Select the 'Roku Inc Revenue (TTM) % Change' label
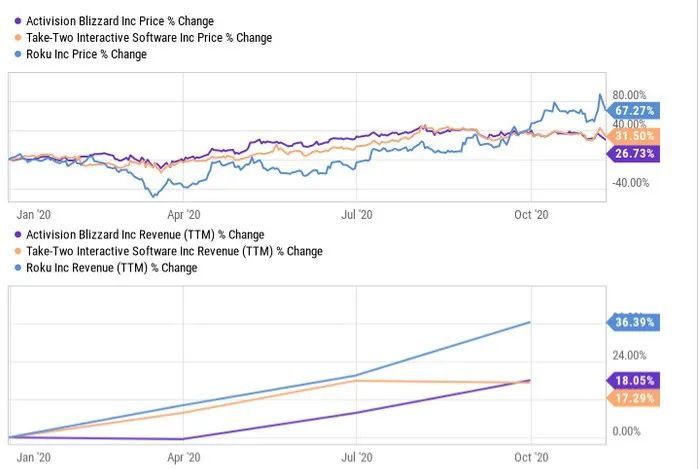Screen dimensions: 699x469 (x=110, y=268)
